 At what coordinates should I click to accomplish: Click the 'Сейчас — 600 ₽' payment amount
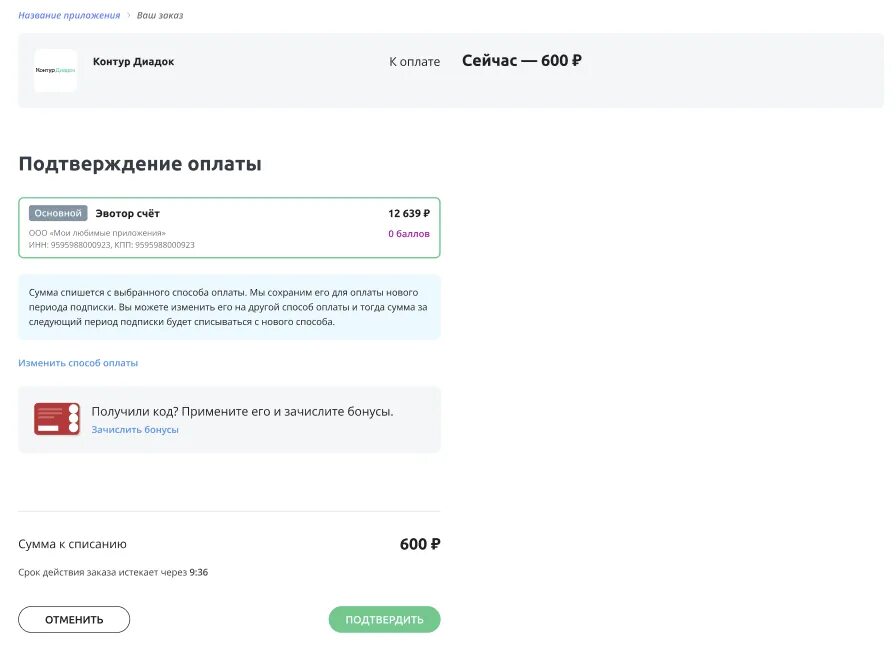click(521, 61)
